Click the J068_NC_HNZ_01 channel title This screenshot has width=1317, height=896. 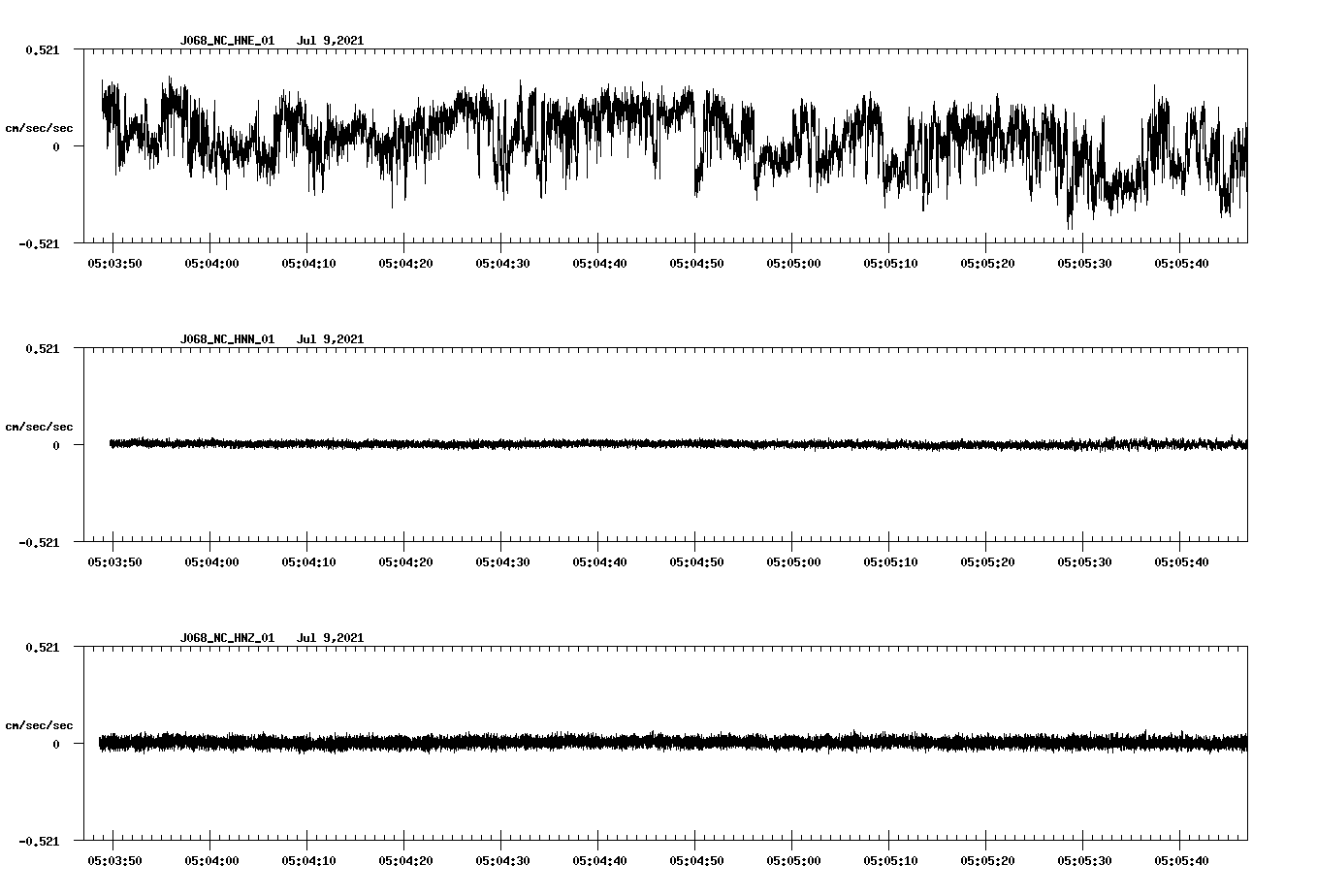pos(227,638)
